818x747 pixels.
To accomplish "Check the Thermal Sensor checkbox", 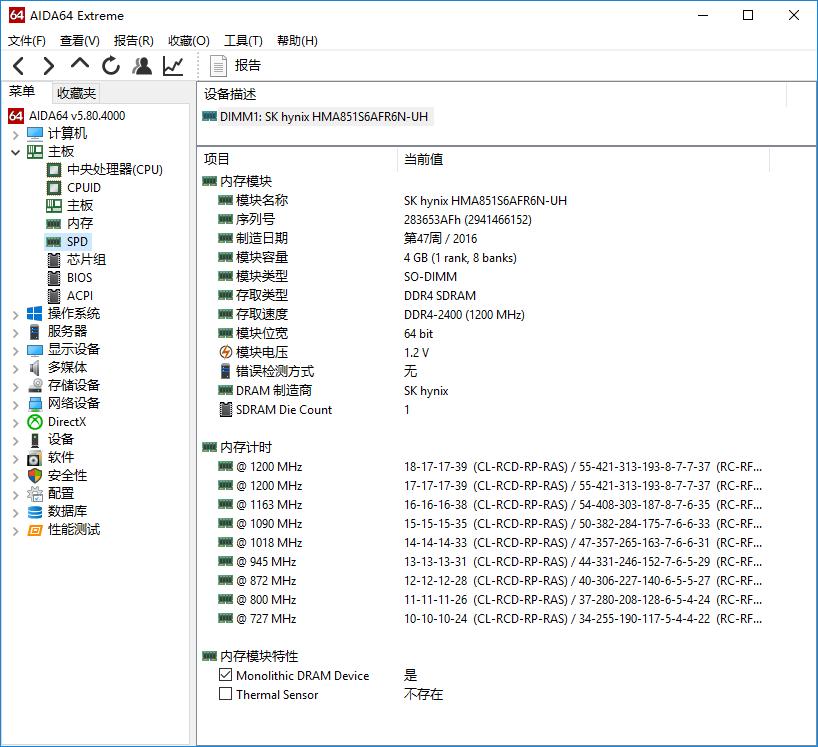I will tap(225, 693).
